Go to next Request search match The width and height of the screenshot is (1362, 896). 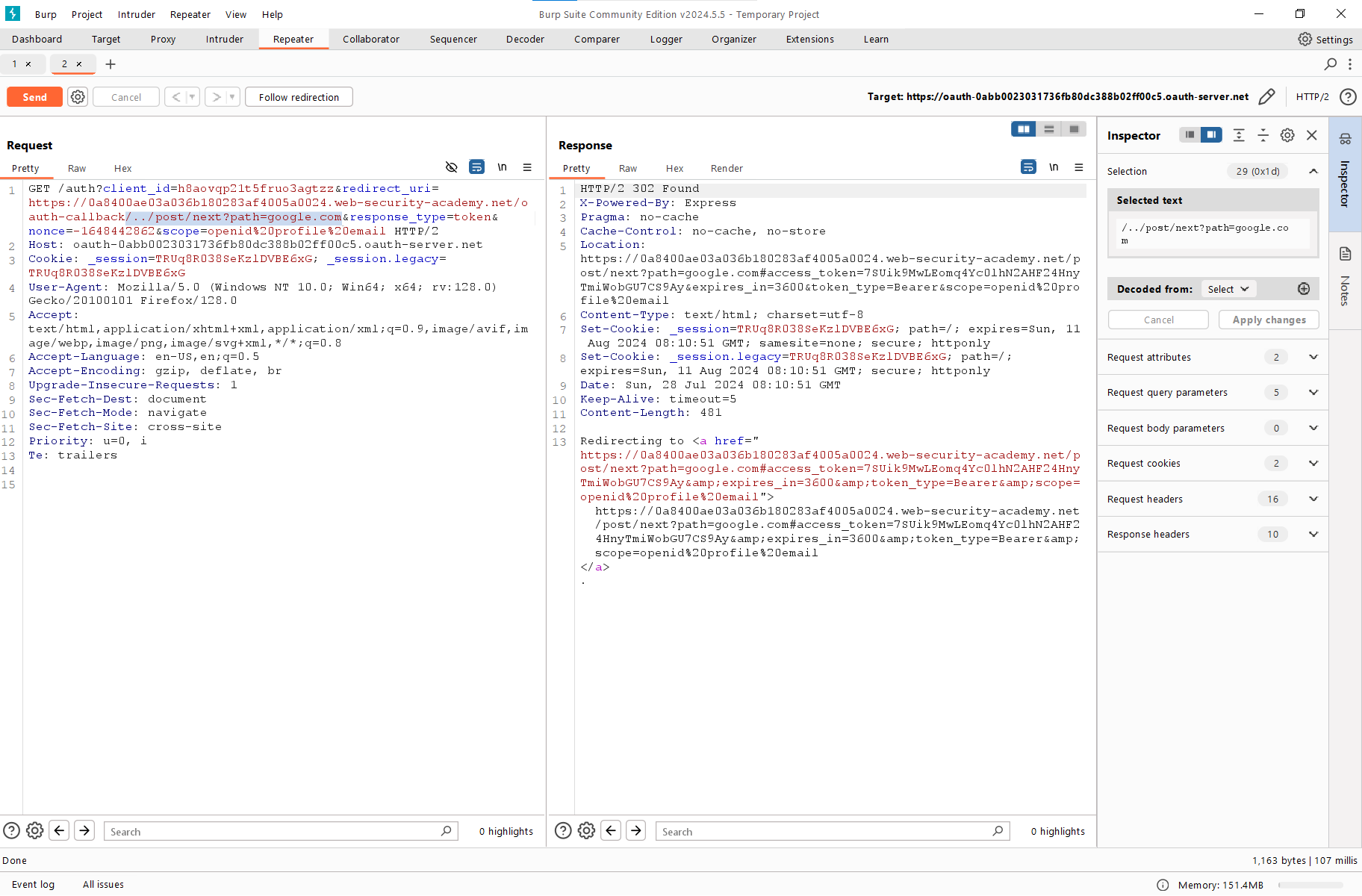(x=84, y=830)
